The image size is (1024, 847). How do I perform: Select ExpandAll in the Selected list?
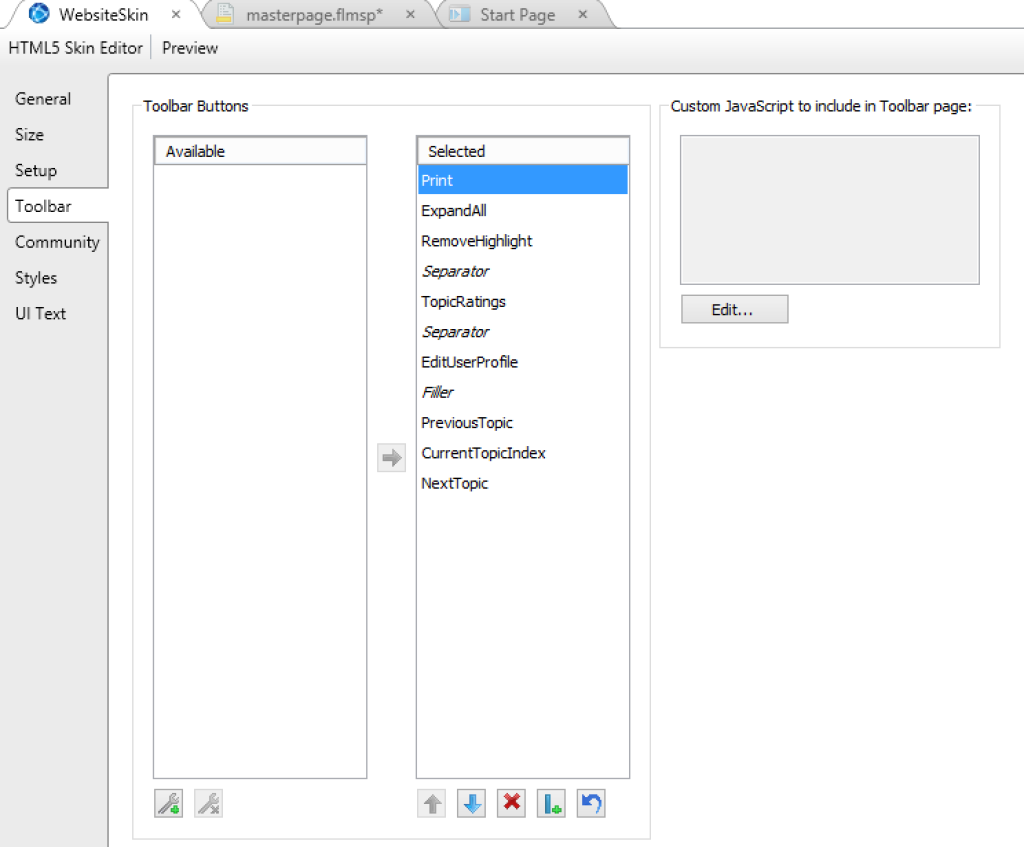pyautogui.click(x=522, y=211)
